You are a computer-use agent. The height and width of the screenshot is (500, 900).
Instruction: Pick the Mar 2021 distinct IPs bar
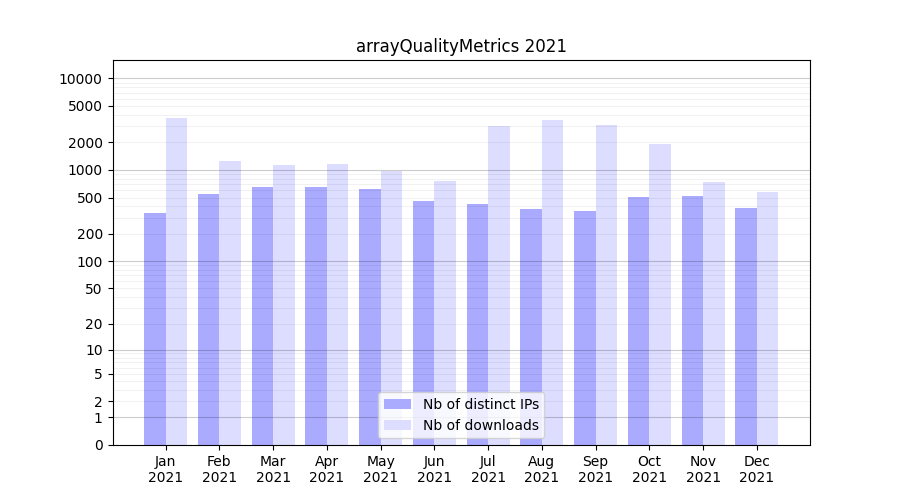(263, 315)
